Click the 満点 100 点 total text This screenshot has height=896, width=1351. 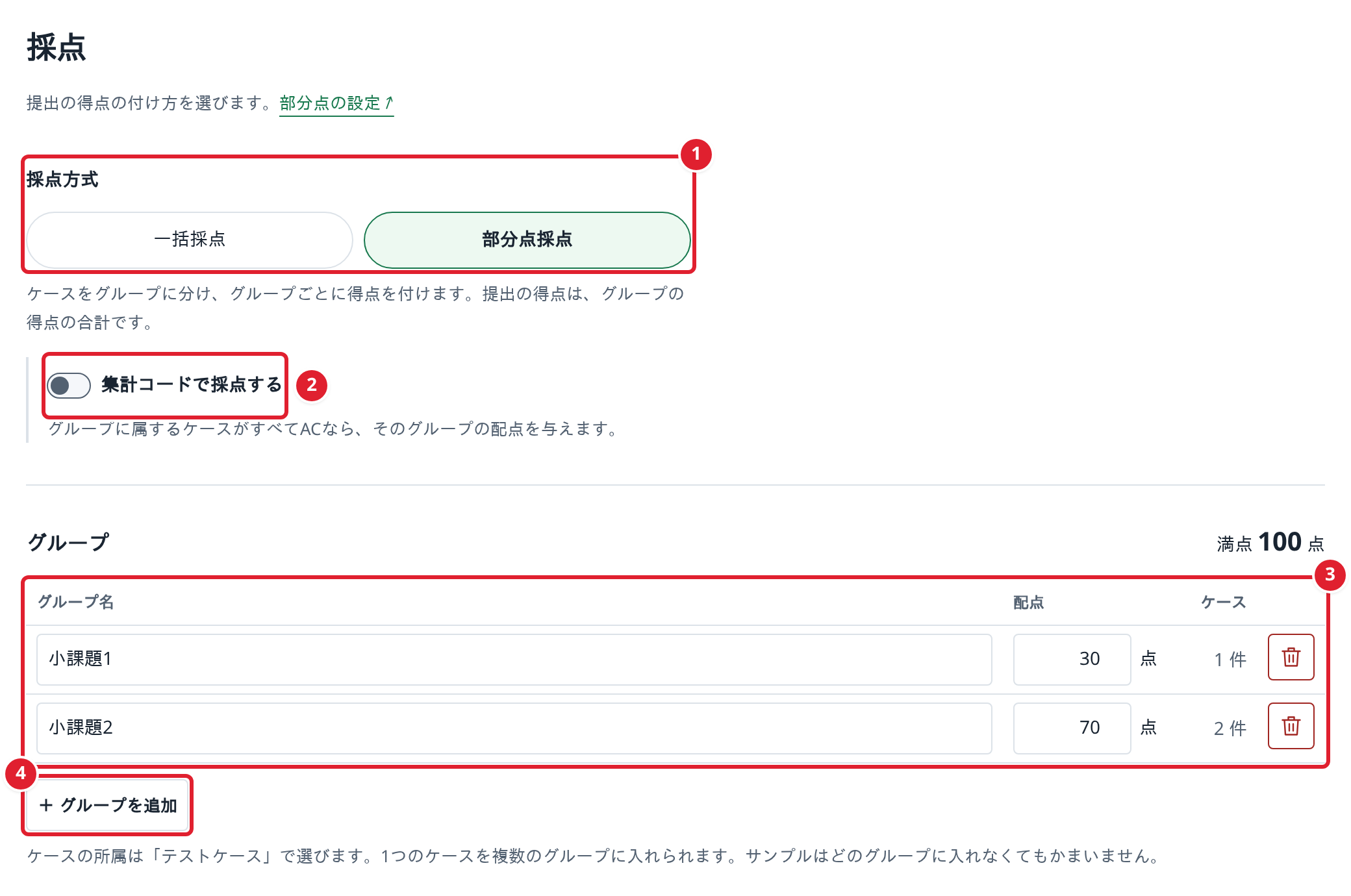click(x=1270, y=542)
